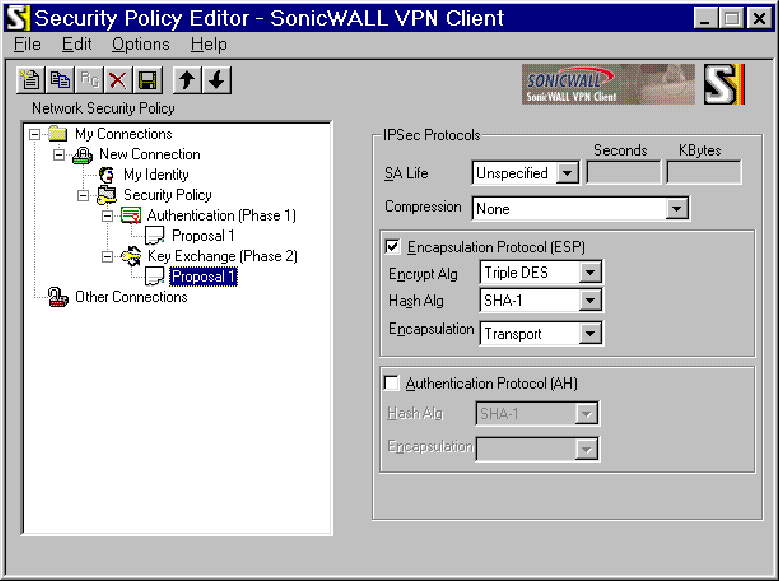Click the SonicWALL VPN Client banner image
This screenshot has width=779, height=581.
pos(608,84)
